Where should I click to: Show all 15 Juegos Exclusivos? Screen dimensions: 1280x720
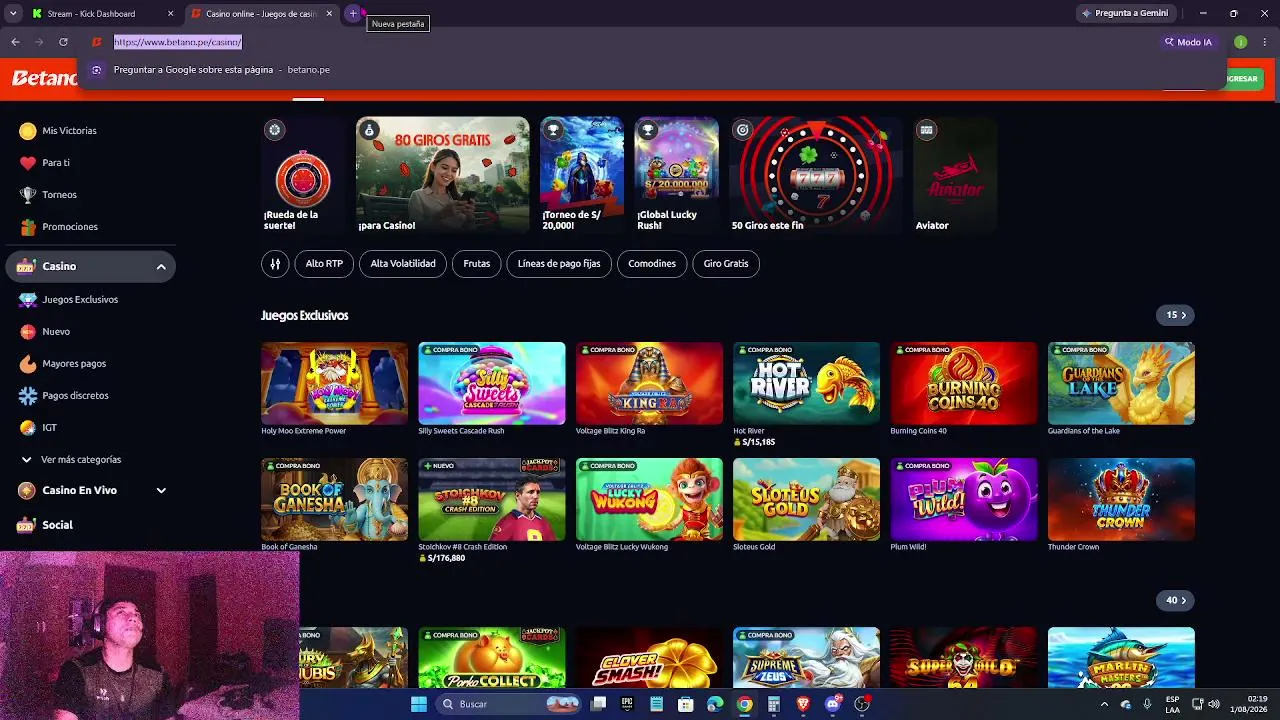click(x=1176, y=315)
